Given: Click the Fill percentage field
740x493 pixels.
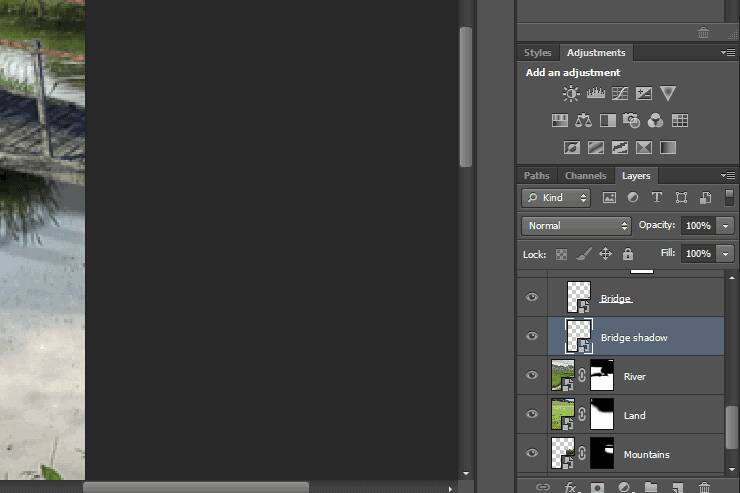Looking at the screenshot, I should (697, 254).
